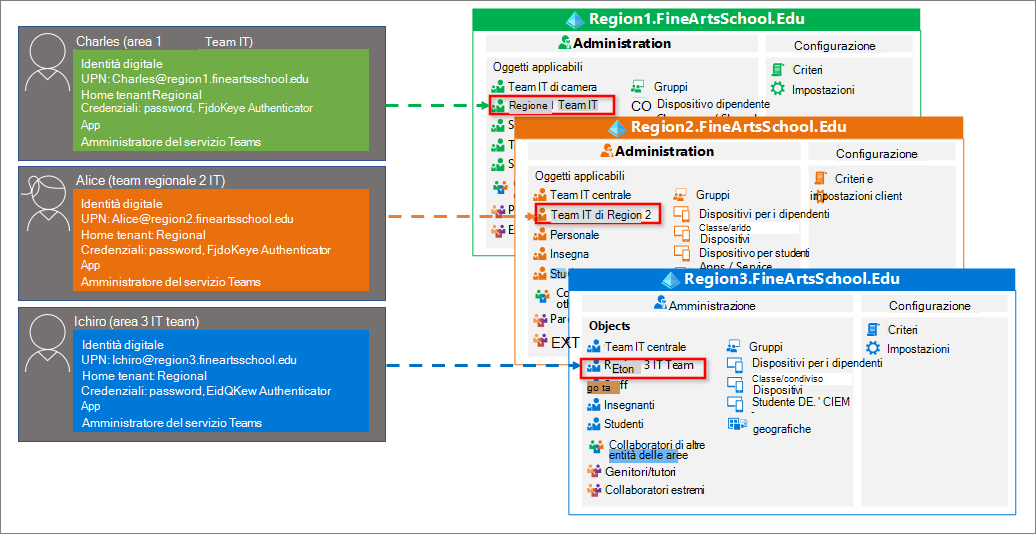
Task: Click the Objects heading in Region3
Action: 609,326
